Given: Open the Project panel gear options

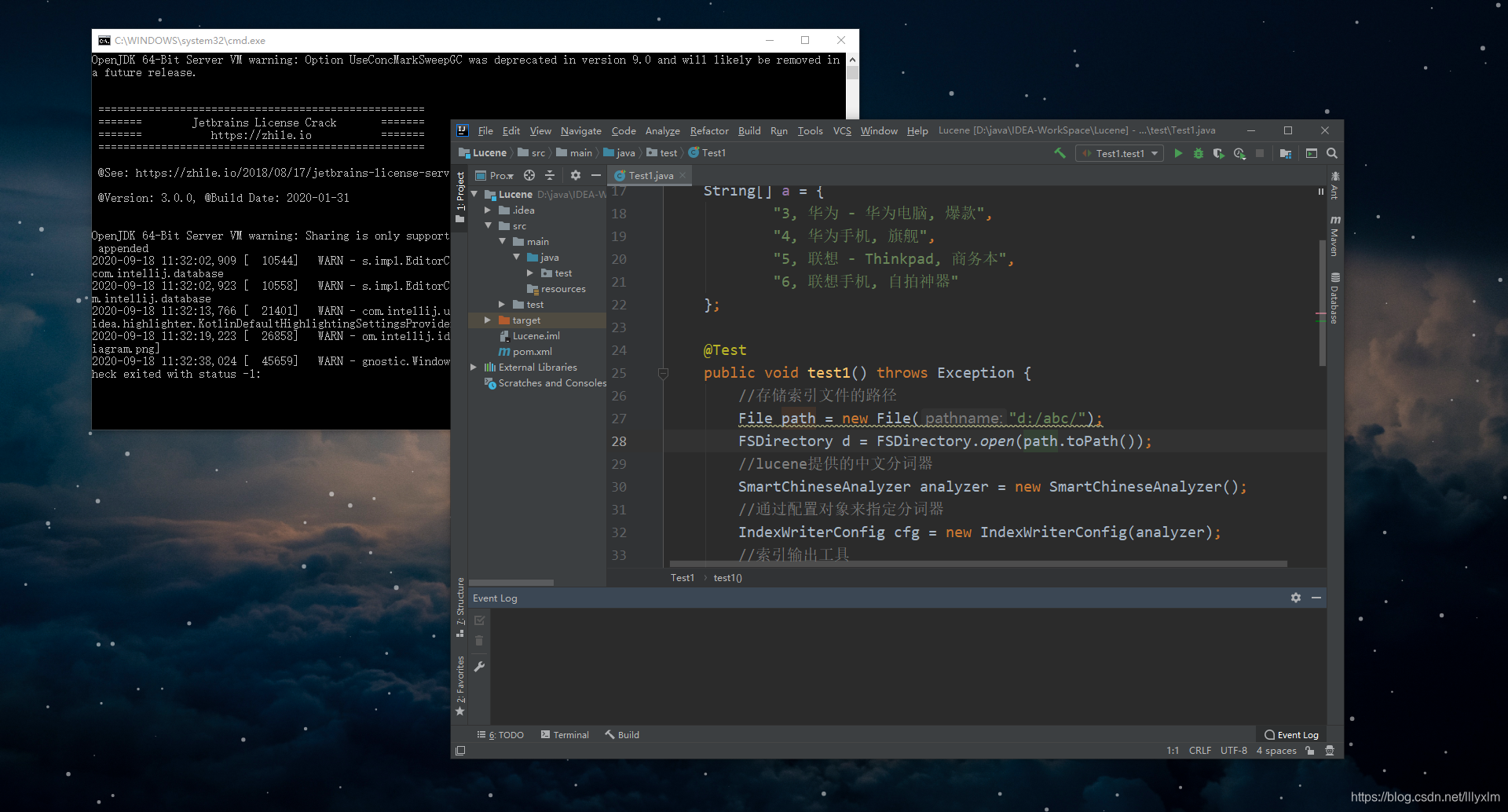Looking at the screenshot, I should (575, 175).
